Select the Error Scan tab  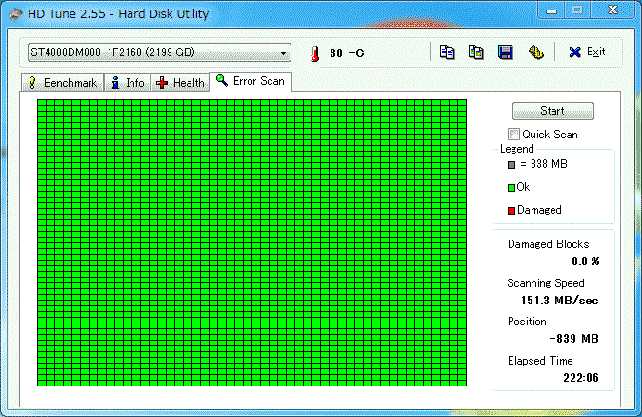tap(250, 81)
